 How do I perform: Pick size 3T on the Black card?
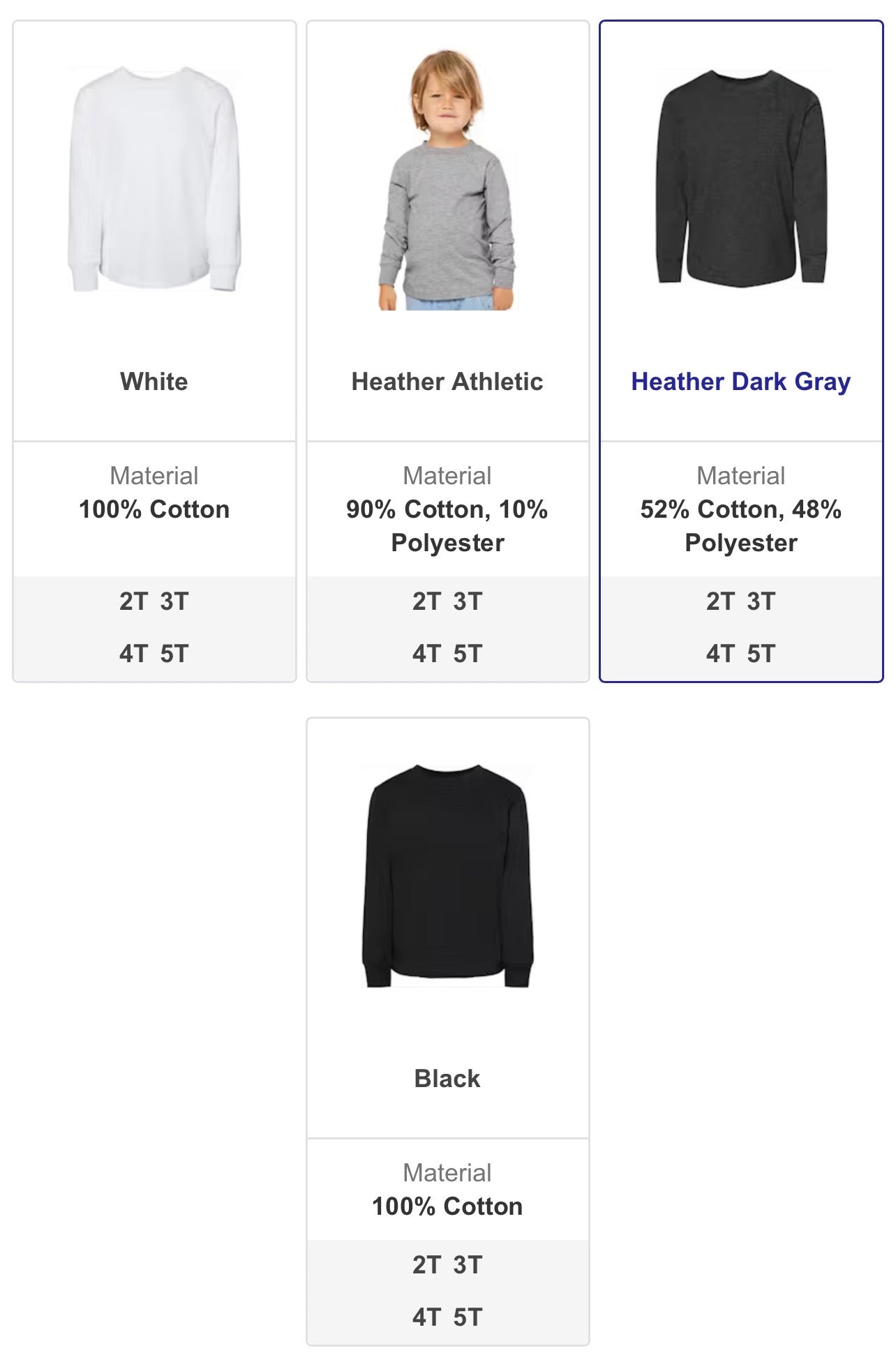[468, 1265]
